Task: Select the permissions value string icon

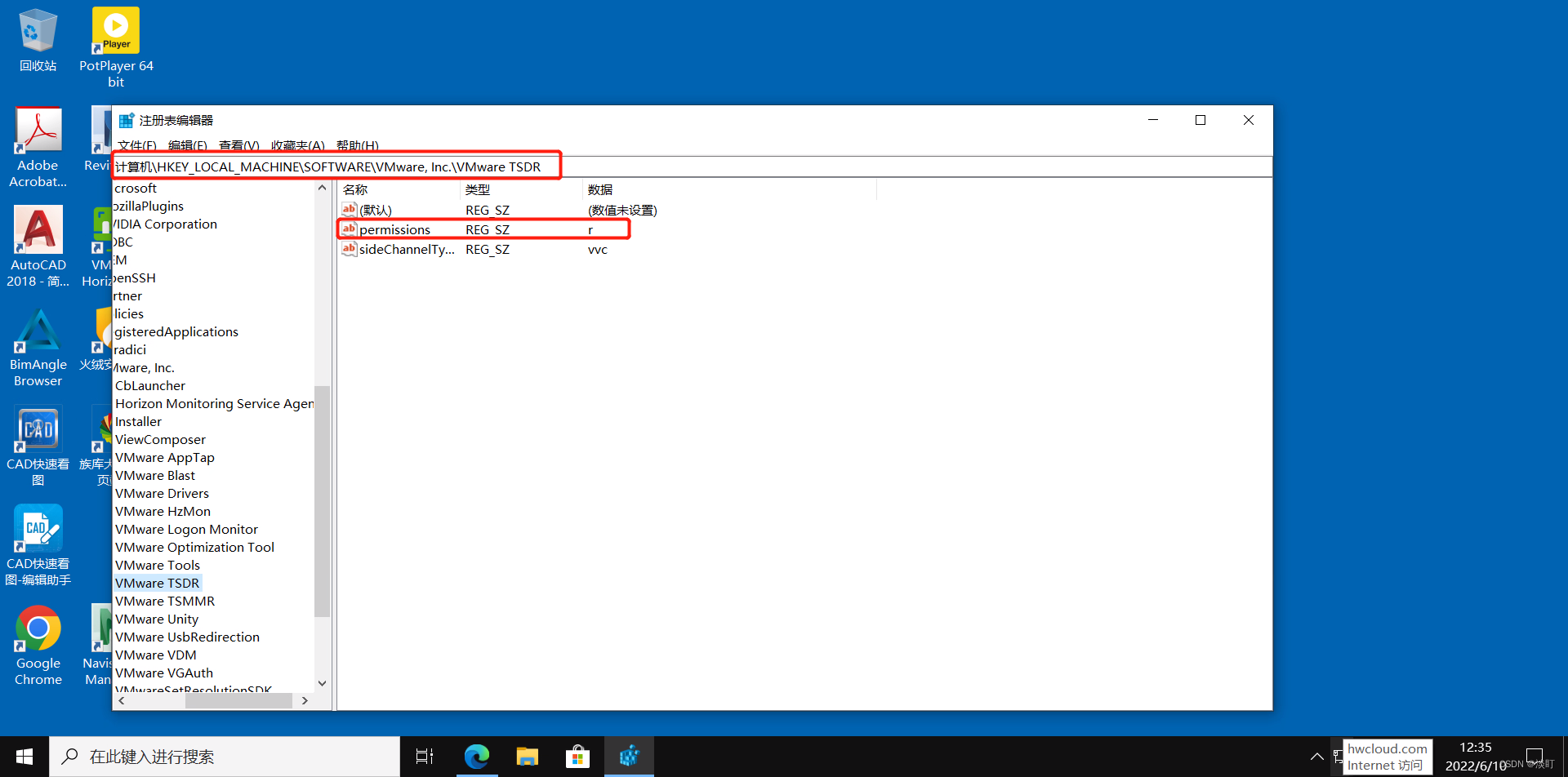Action: 349,229
